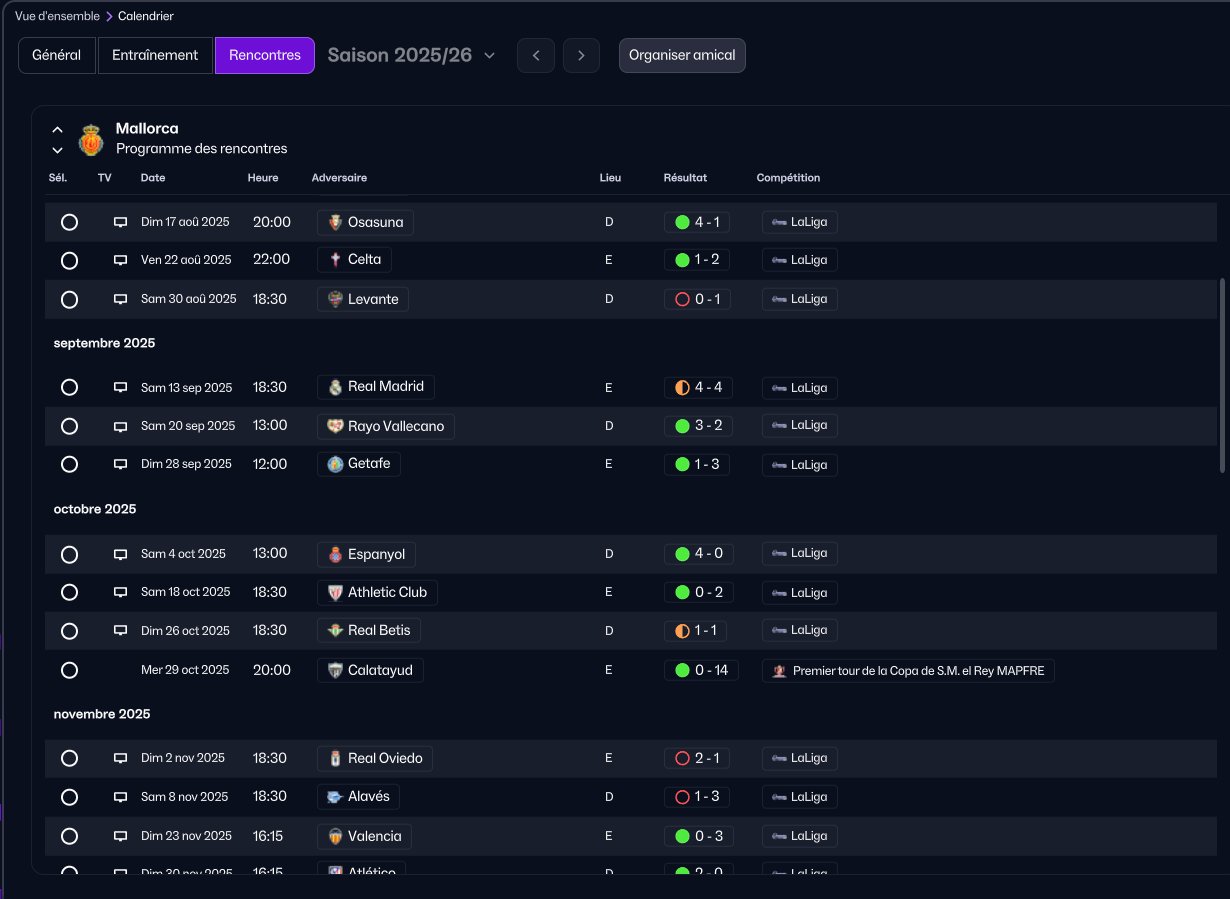Open the Saison 2025/26 dropdown
This screenshot has height=899, width=1230.
tap(411, 56)
